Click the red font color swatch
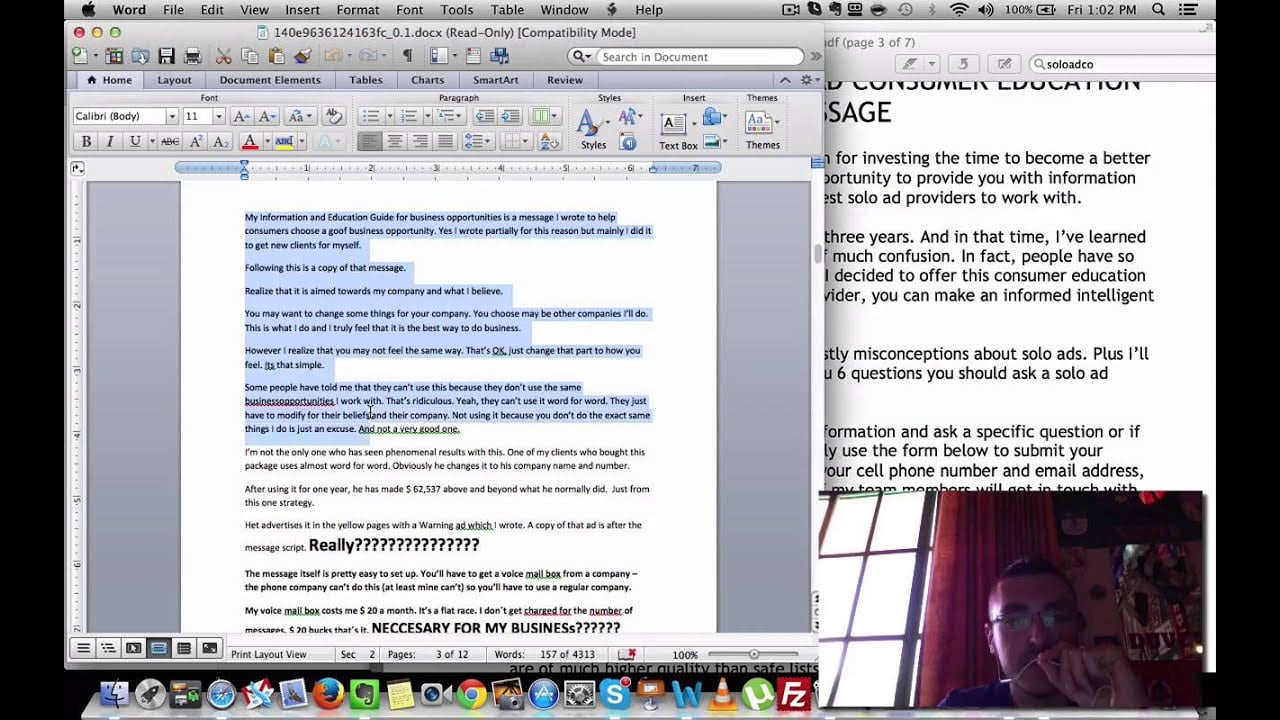This screenshot has width=1280, height=720. click(249, 142)
